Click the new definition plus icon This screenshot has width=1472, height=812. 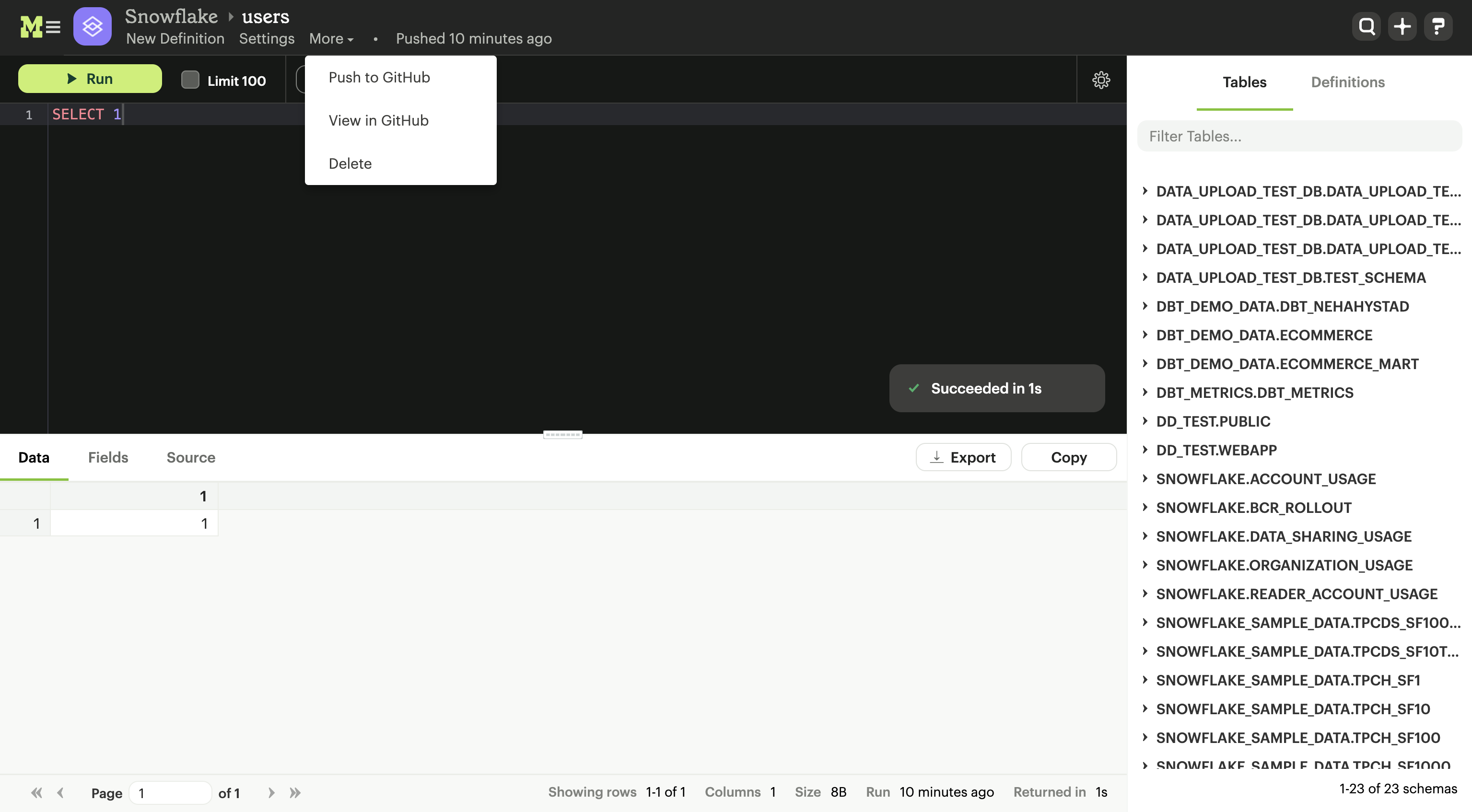1402,25
